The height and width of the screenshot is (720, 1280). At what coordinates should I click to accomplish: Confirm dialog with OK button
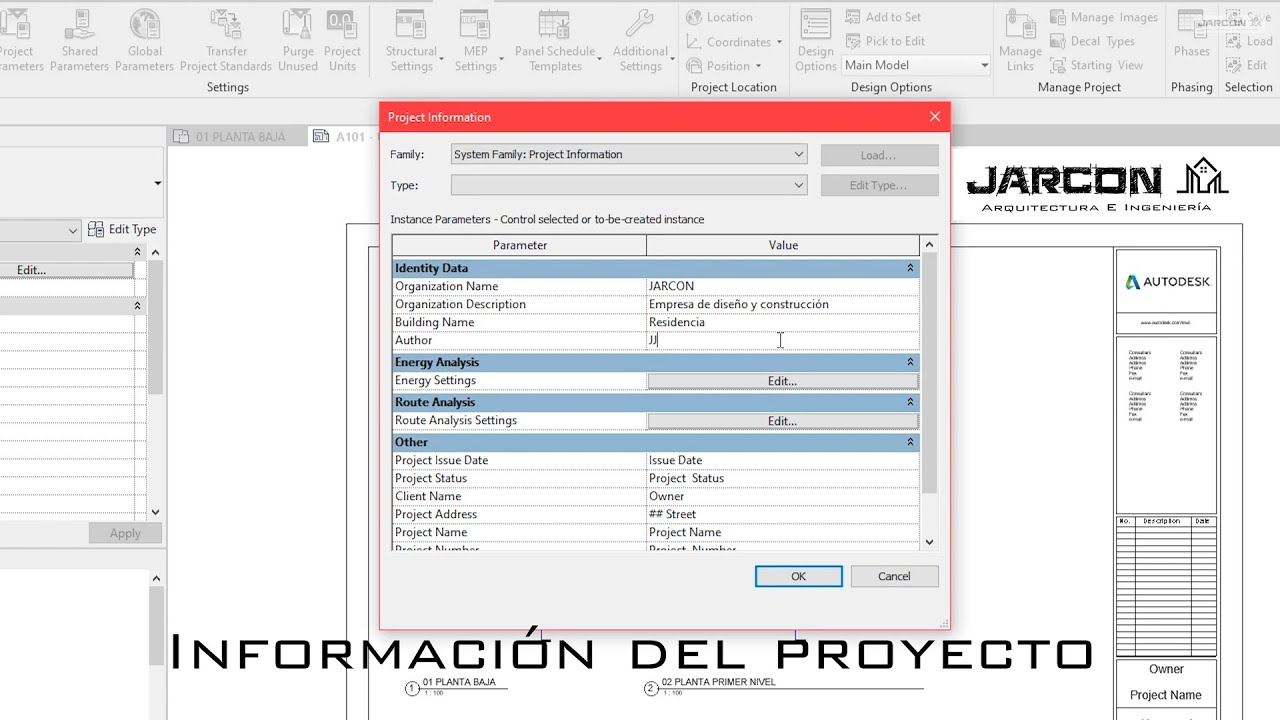(x=798, y=576)
